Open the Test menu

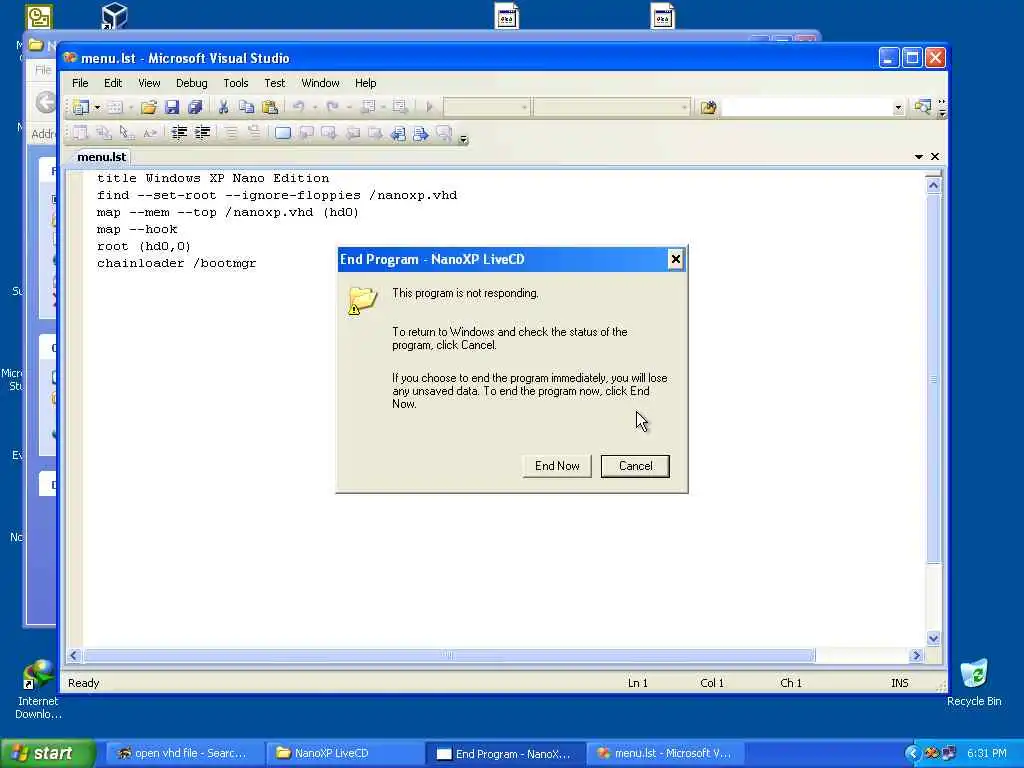(274, 83)
